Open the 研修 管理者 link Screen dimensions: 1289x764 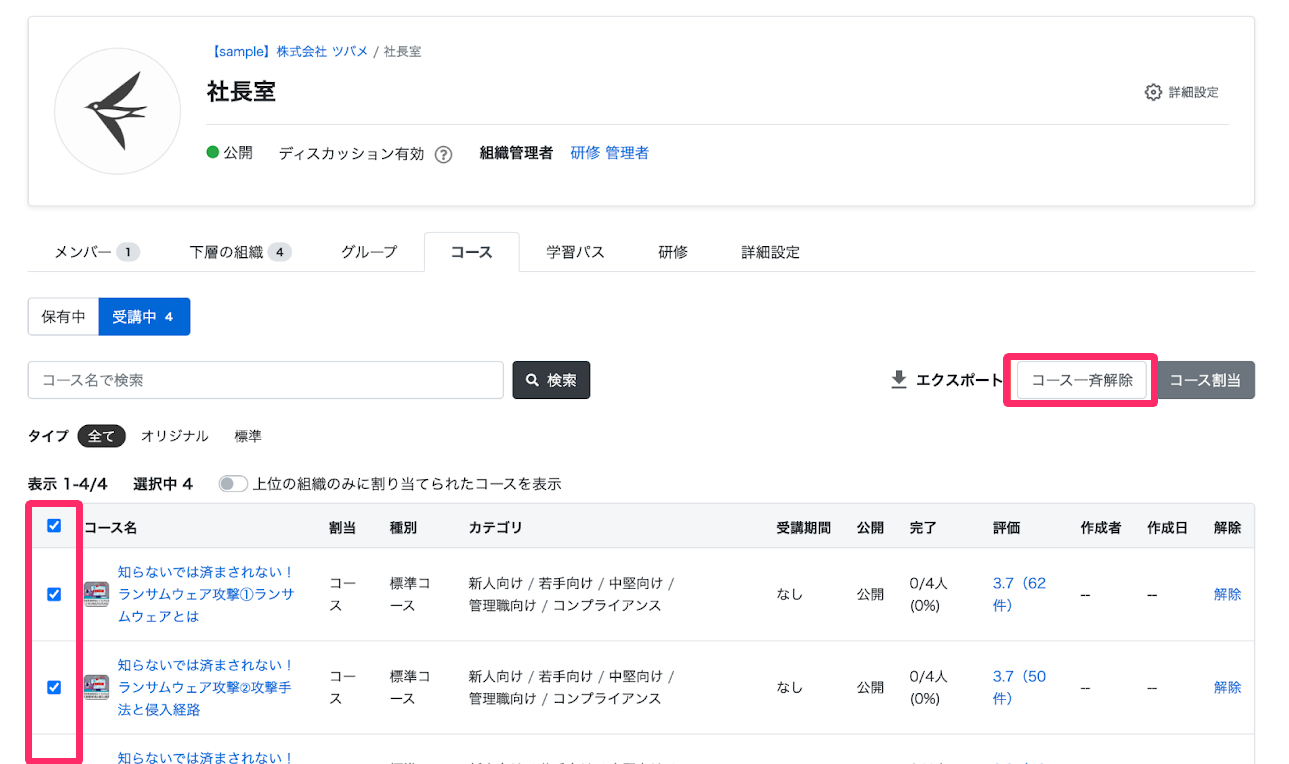[609, 153]
